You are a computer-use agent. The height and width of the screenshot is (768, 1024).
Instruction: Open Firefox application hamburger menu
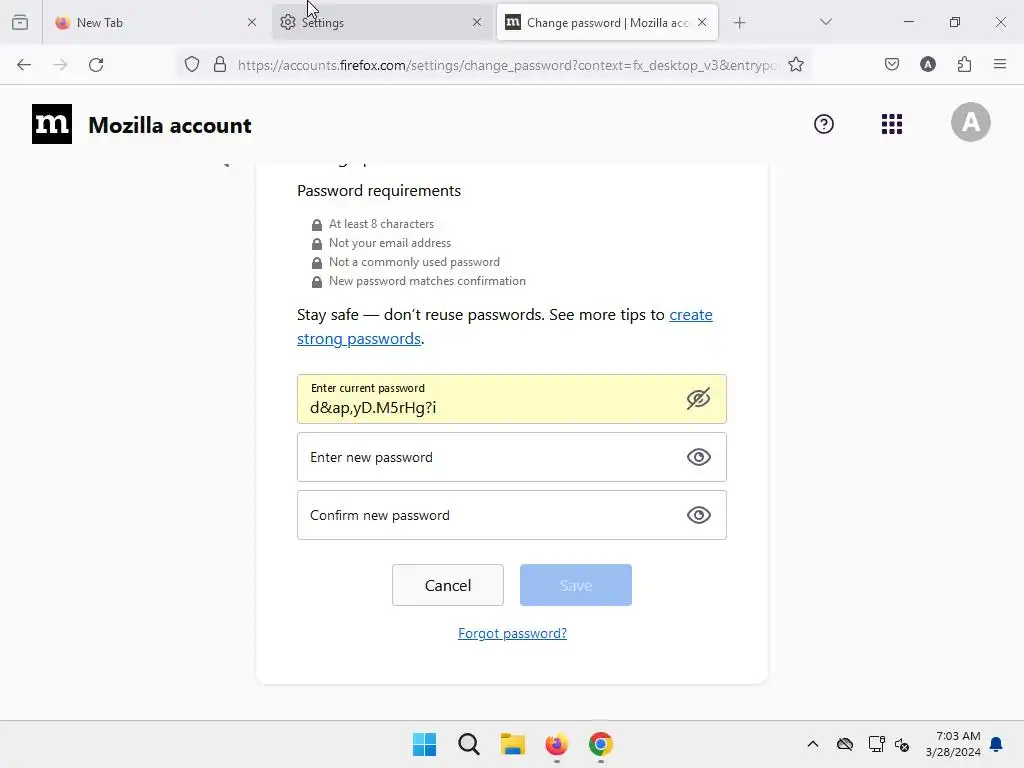[x=1000, y=64]
